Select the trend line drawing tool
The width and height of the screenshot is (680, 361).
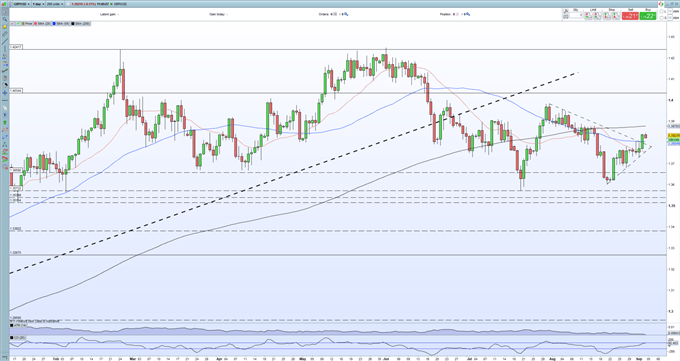(x=5, y=41)
